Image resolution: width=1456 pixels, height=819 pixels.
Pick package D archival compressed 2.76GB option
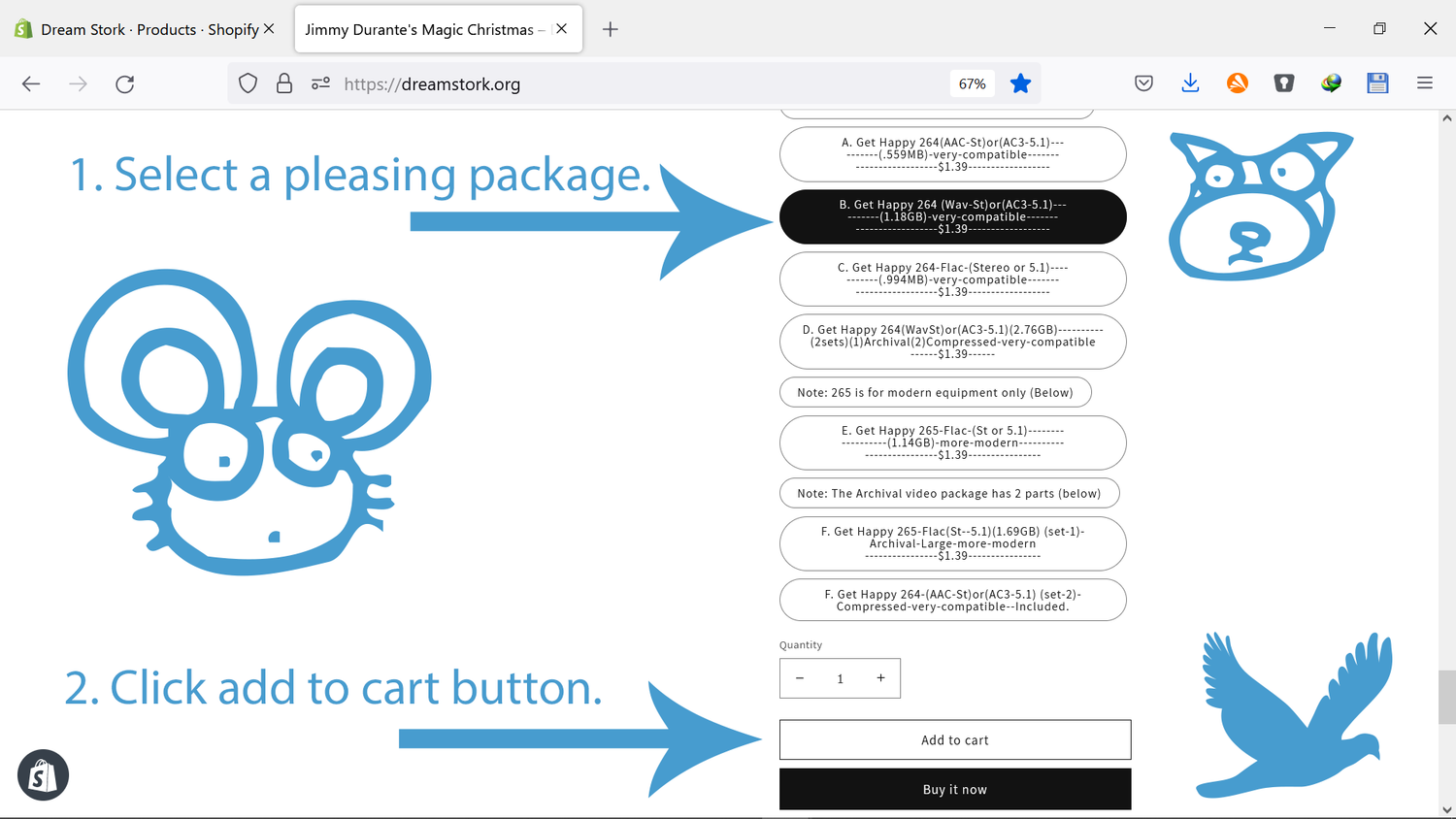click(x=952, y=342)
